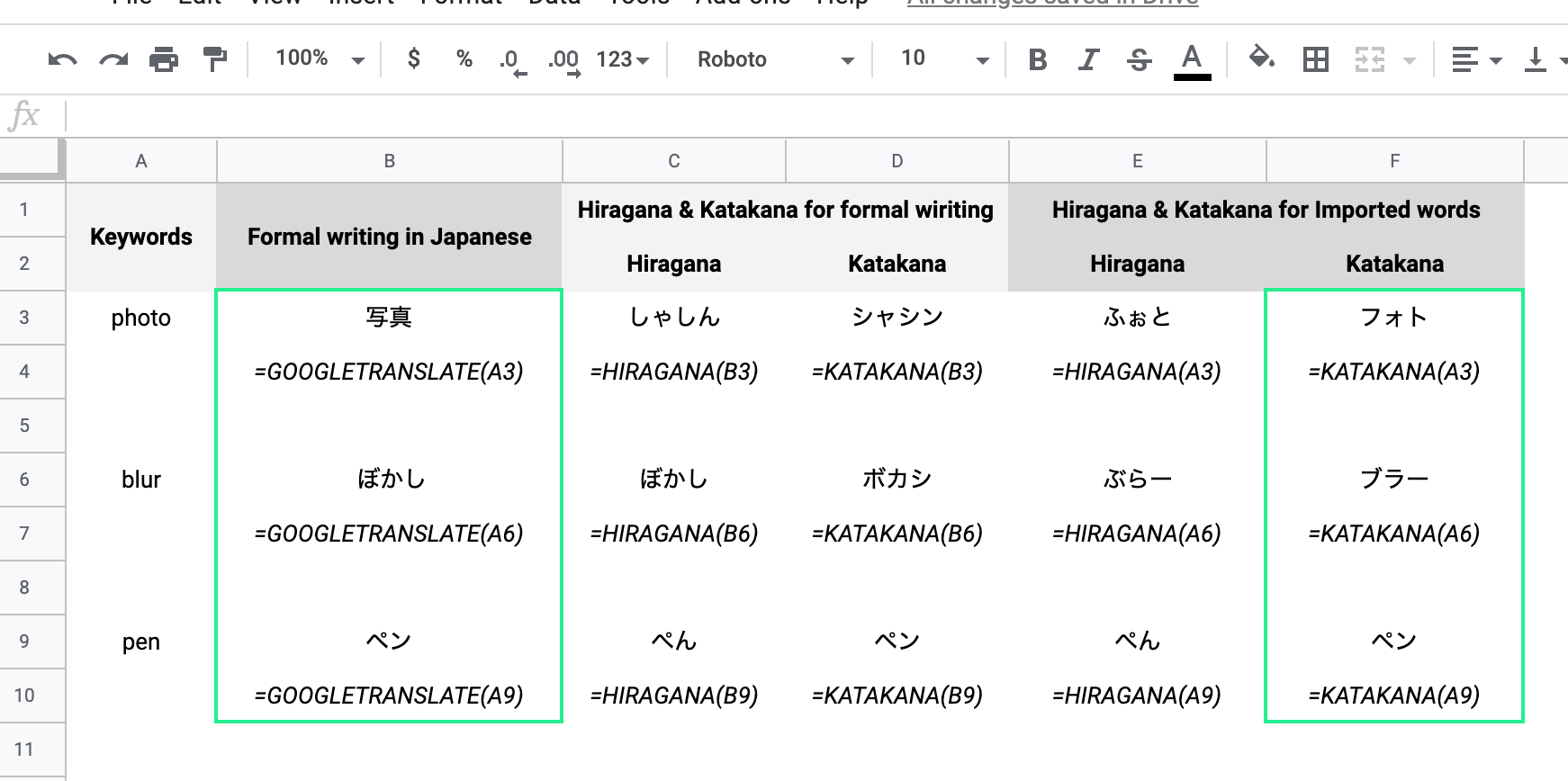Select cell showing =HIRAGANA(B3)
Screen dimensions: 1568x781
click(674, 372)
